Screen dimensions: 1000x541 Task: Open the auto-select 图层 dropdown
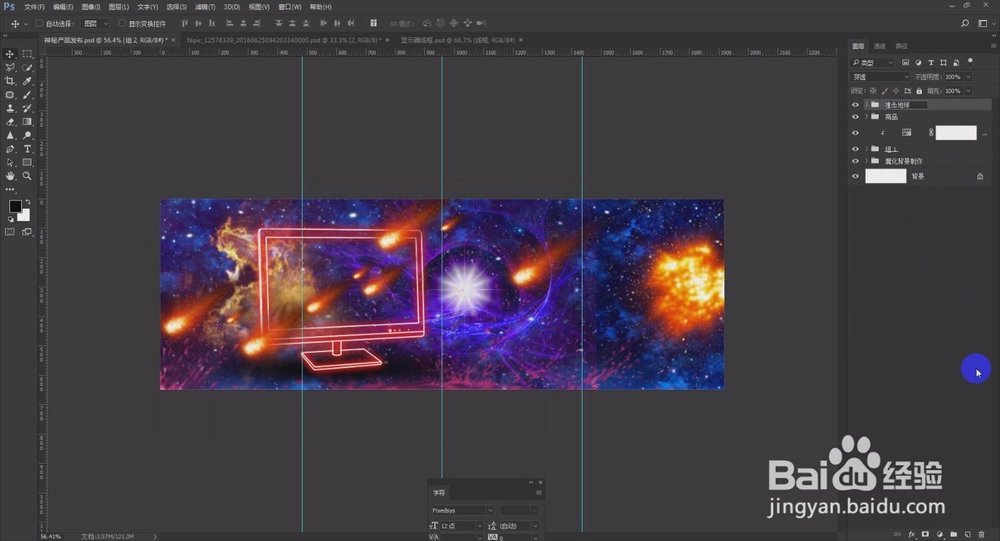click(x=96, y=24)
